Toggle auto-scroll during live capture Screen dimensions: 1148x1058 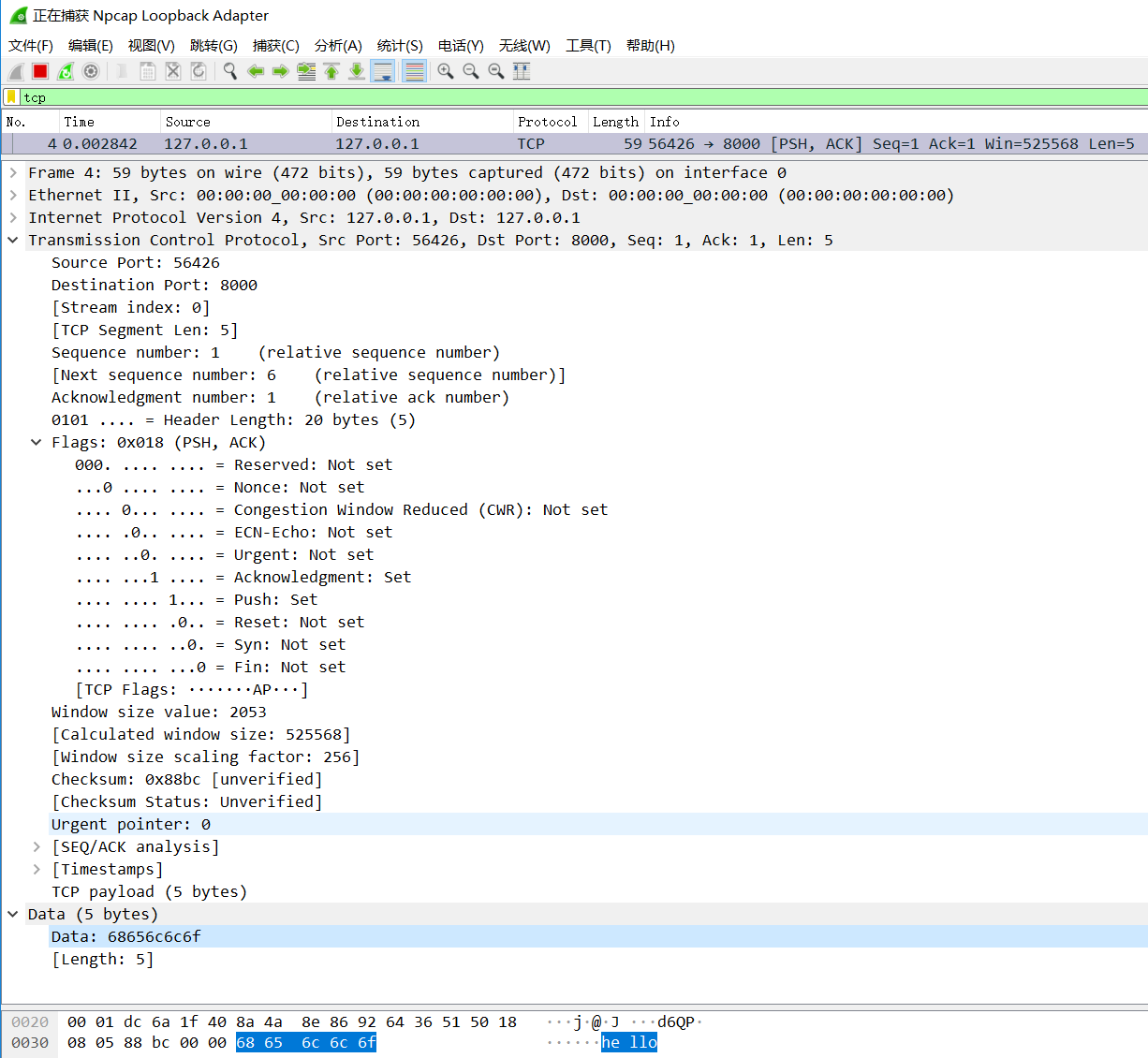(x=383, y=71)
